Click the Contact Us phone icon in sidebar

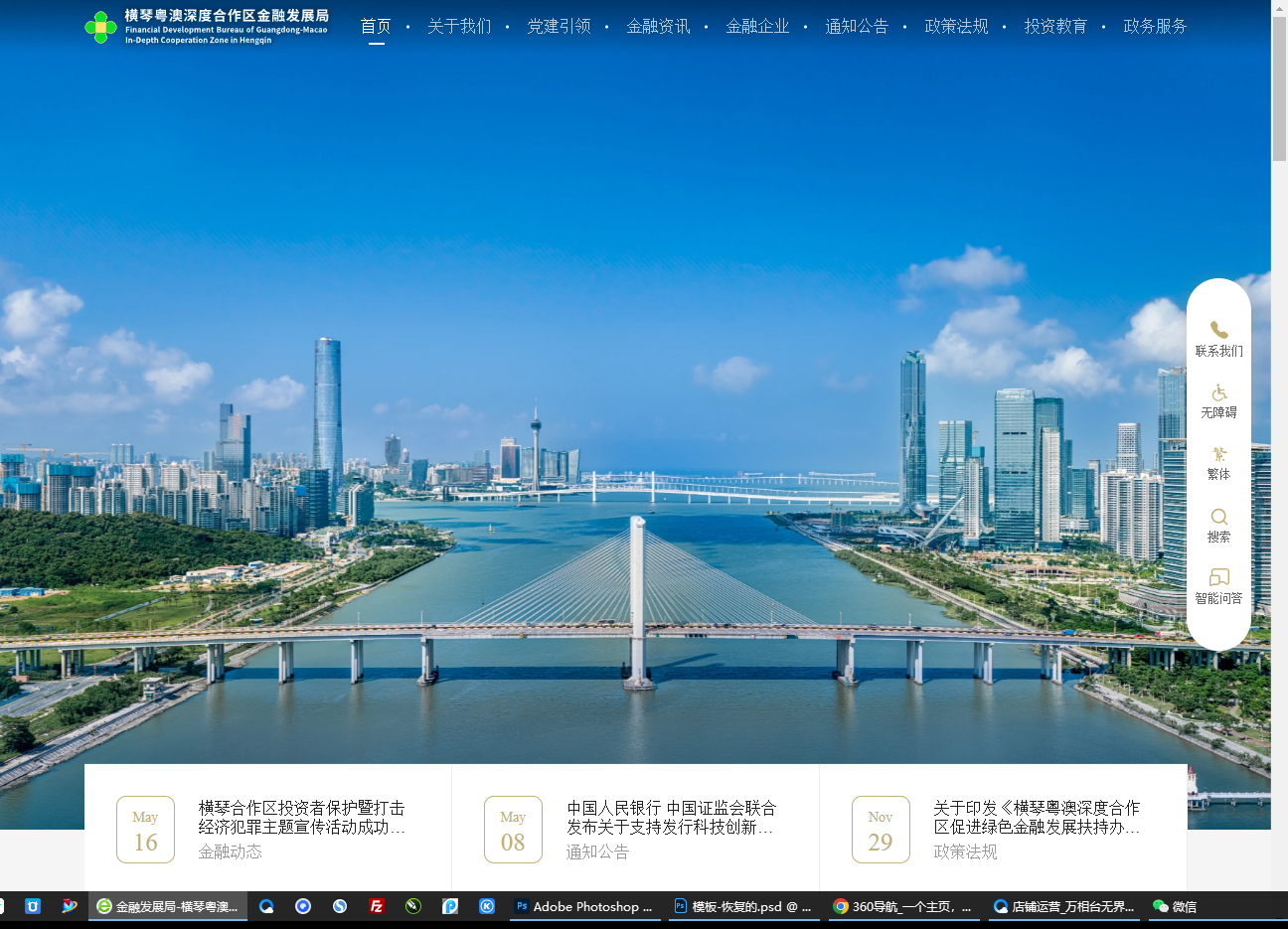click(x=1217, y=333)
